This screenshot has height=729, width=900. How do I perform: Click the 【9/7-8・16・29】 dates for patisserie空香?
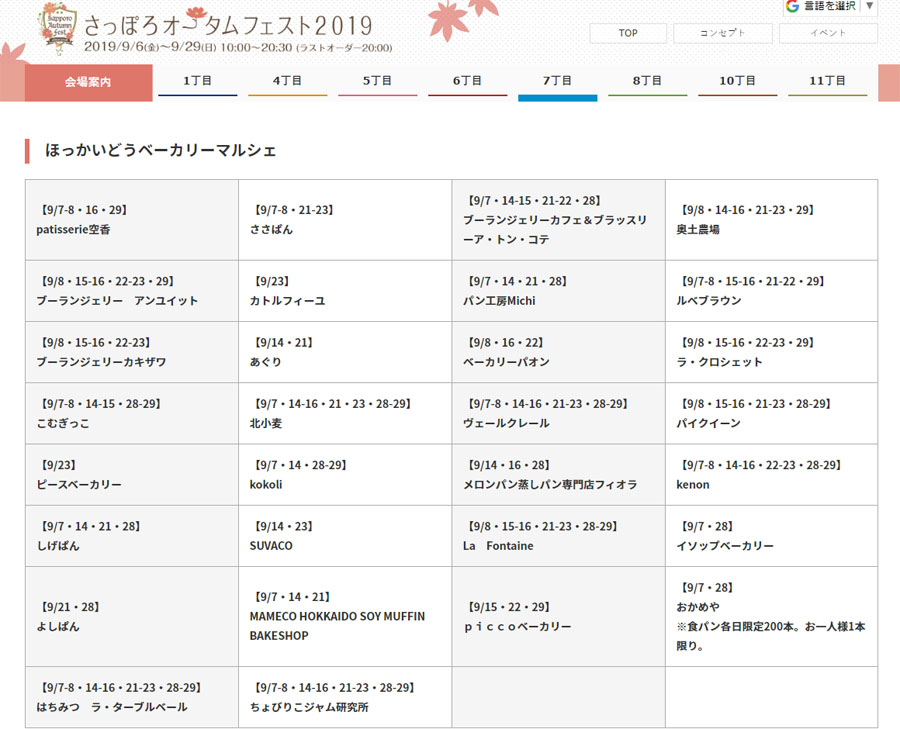(84, 210)
